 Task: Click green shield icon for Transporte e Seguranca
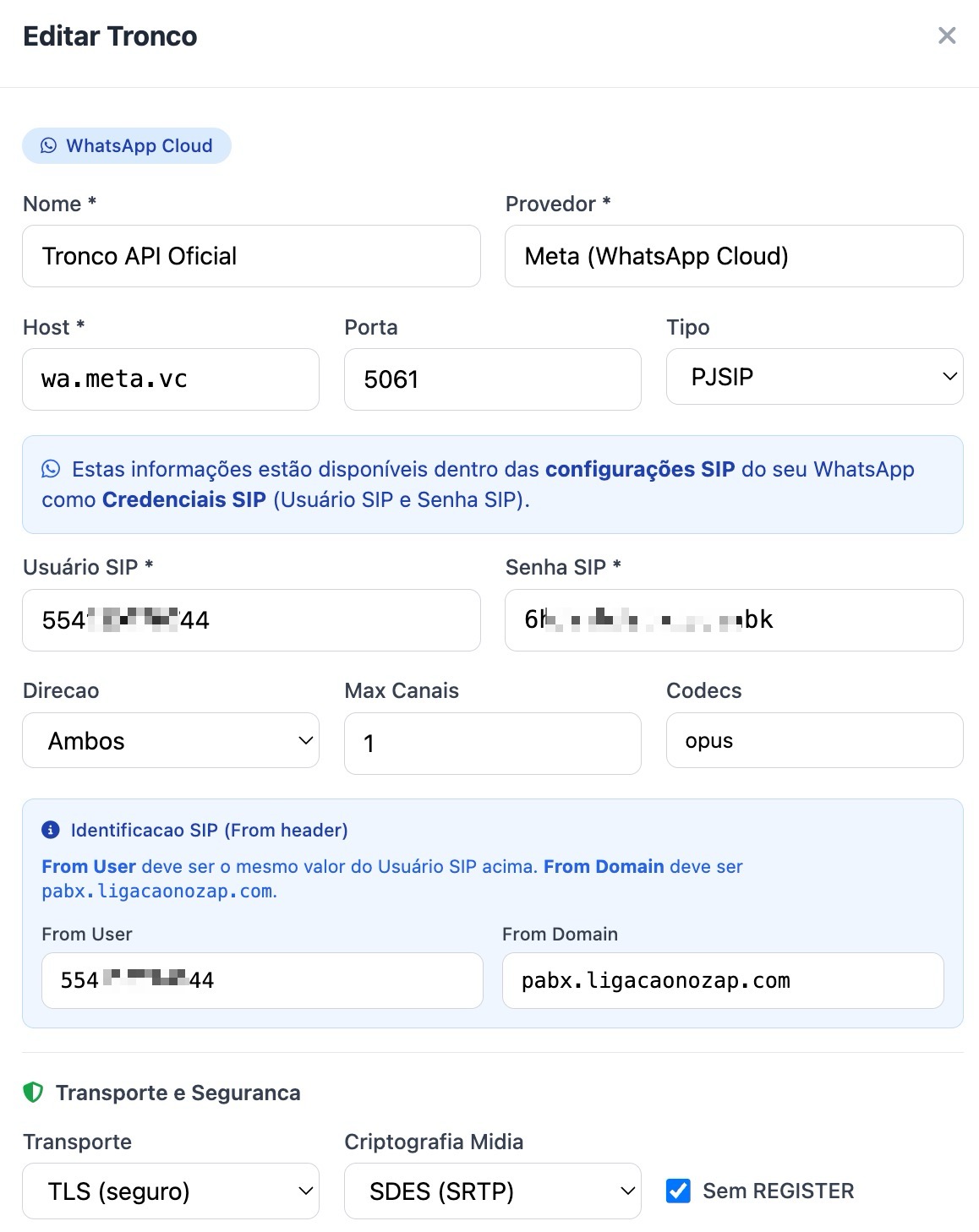(33, 1093)
